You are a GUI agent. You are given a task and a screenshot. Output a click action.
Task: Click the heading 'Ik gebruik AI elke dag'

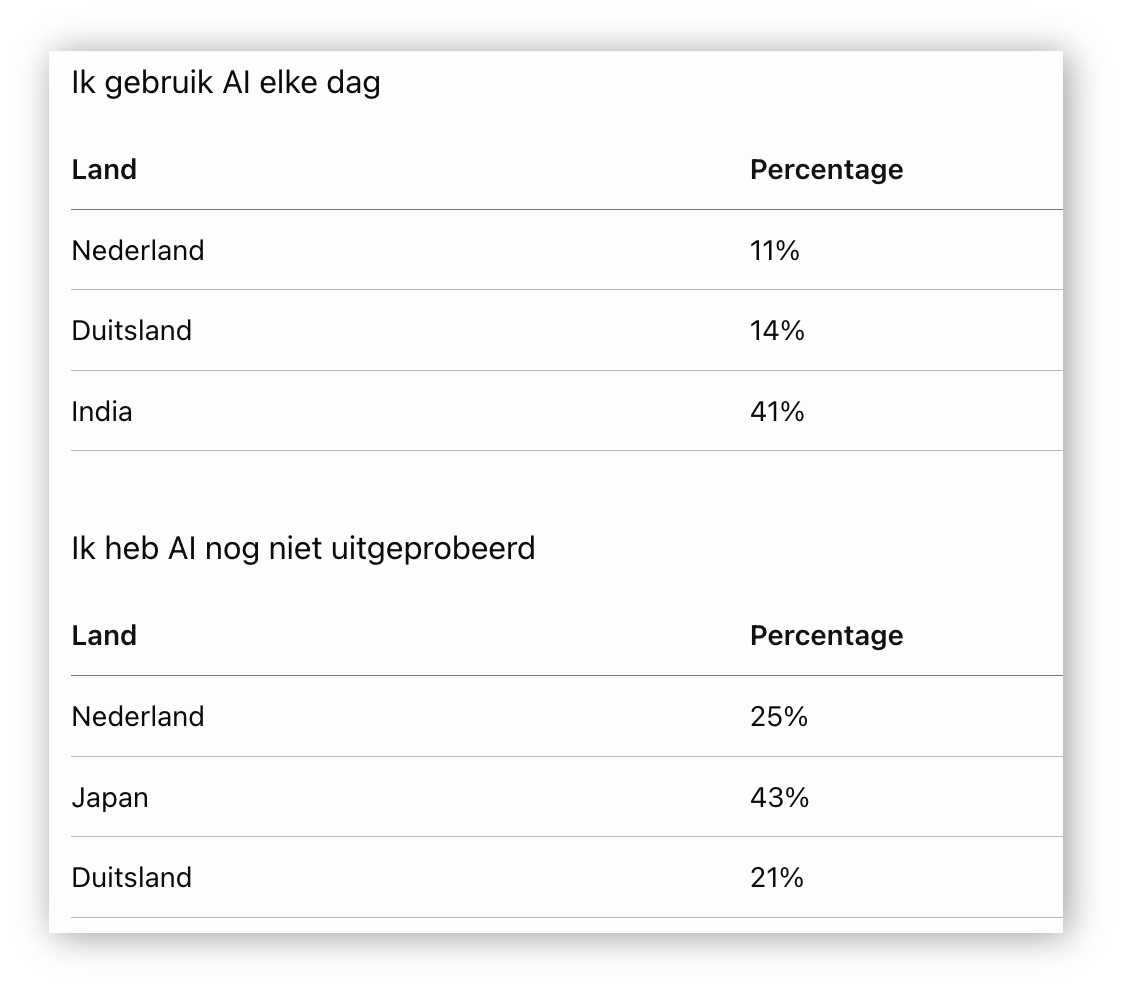click(225, 84)
